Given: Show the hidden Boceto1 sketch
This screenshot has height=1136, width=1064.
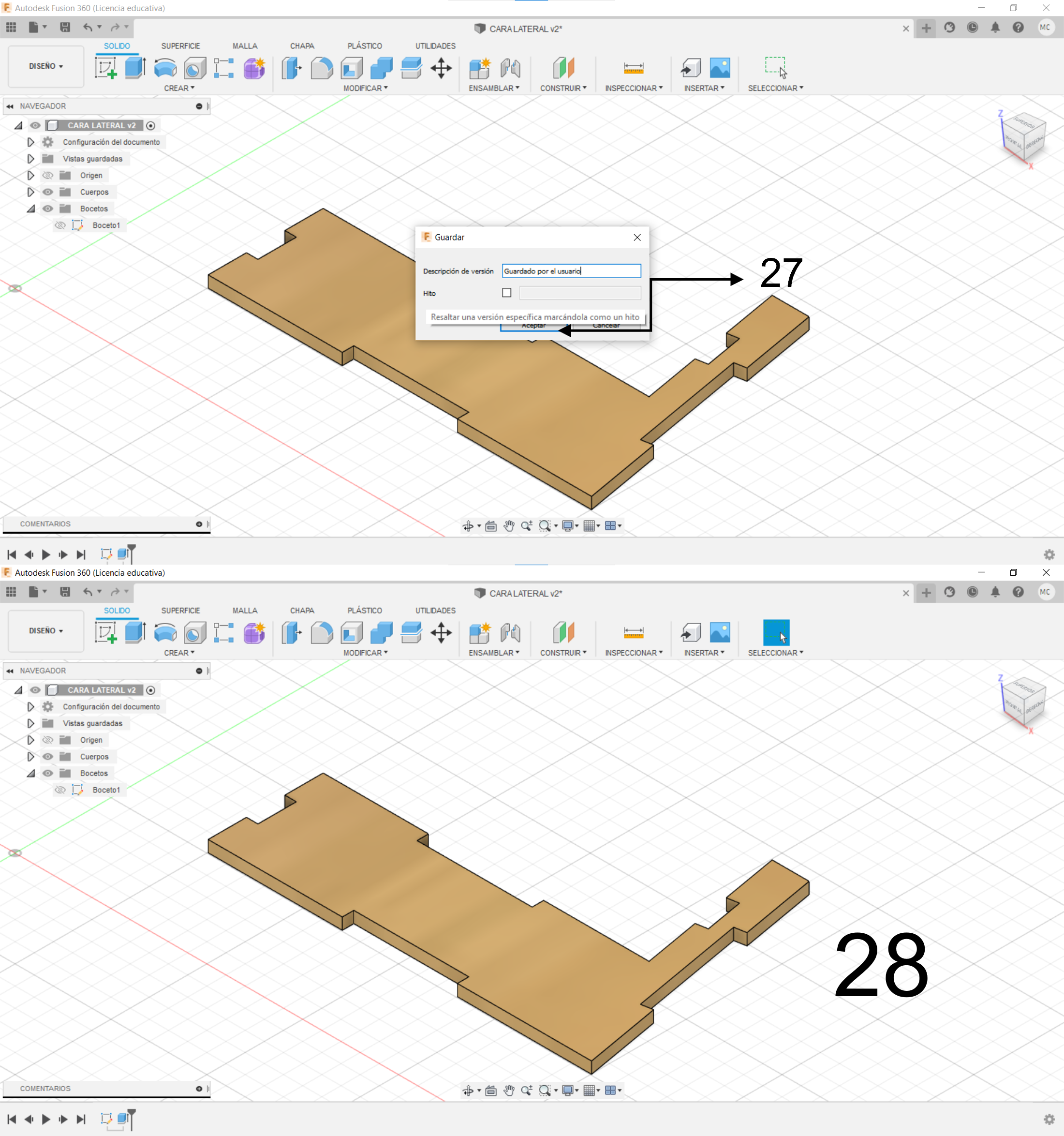Looking at the screenshot, I should click(60, 225).
